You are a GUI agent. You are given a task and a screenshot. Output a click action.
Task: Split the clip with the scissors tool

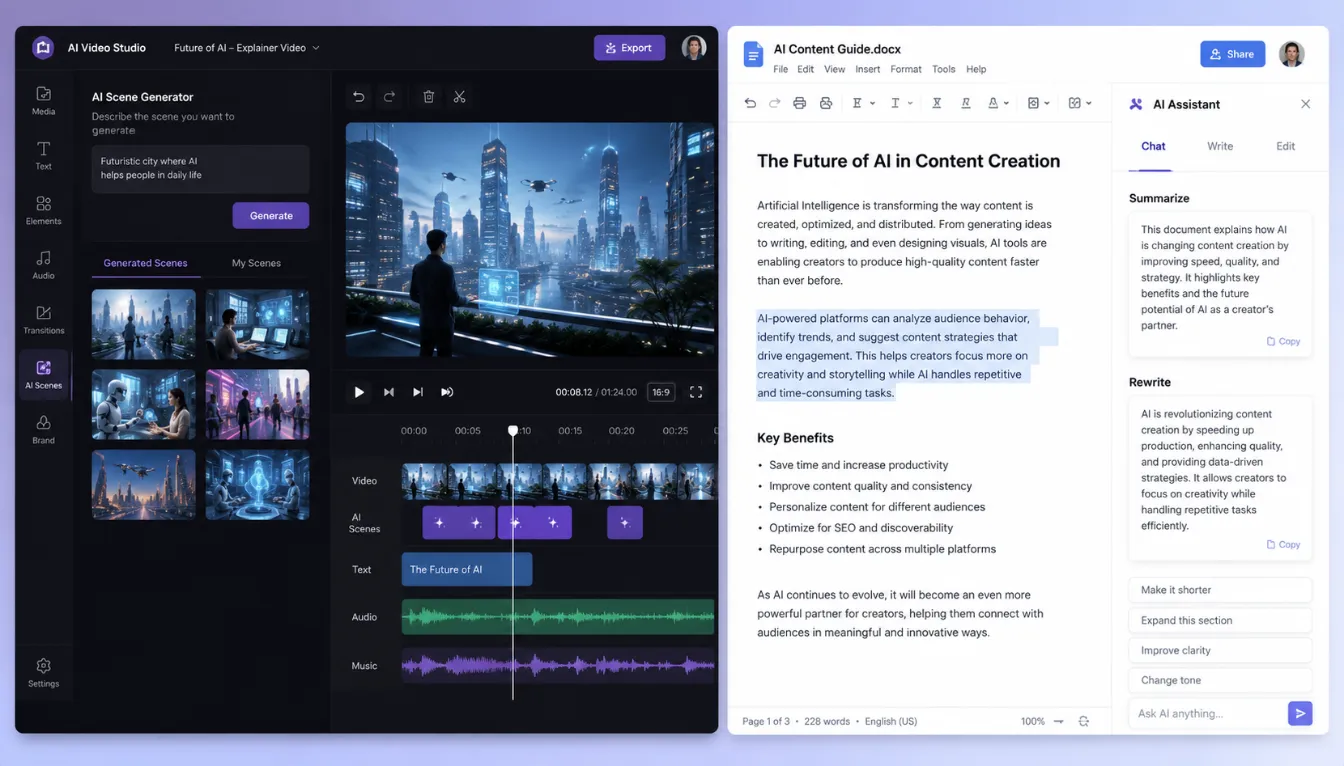[459, 97]
